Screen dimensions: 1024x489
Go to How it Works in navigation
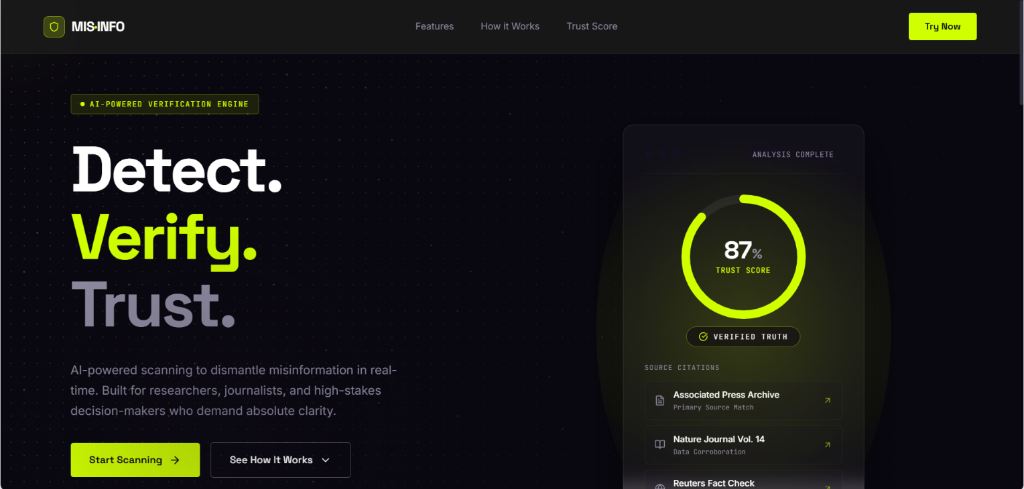[510, 27]
